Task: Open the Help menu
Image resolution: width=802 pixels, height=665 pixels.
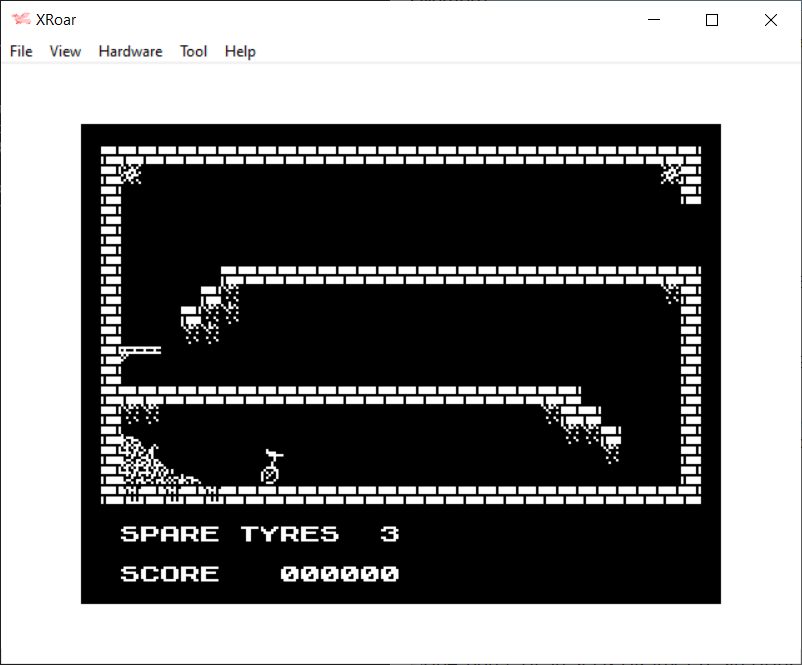Action: tap(240, 51)
